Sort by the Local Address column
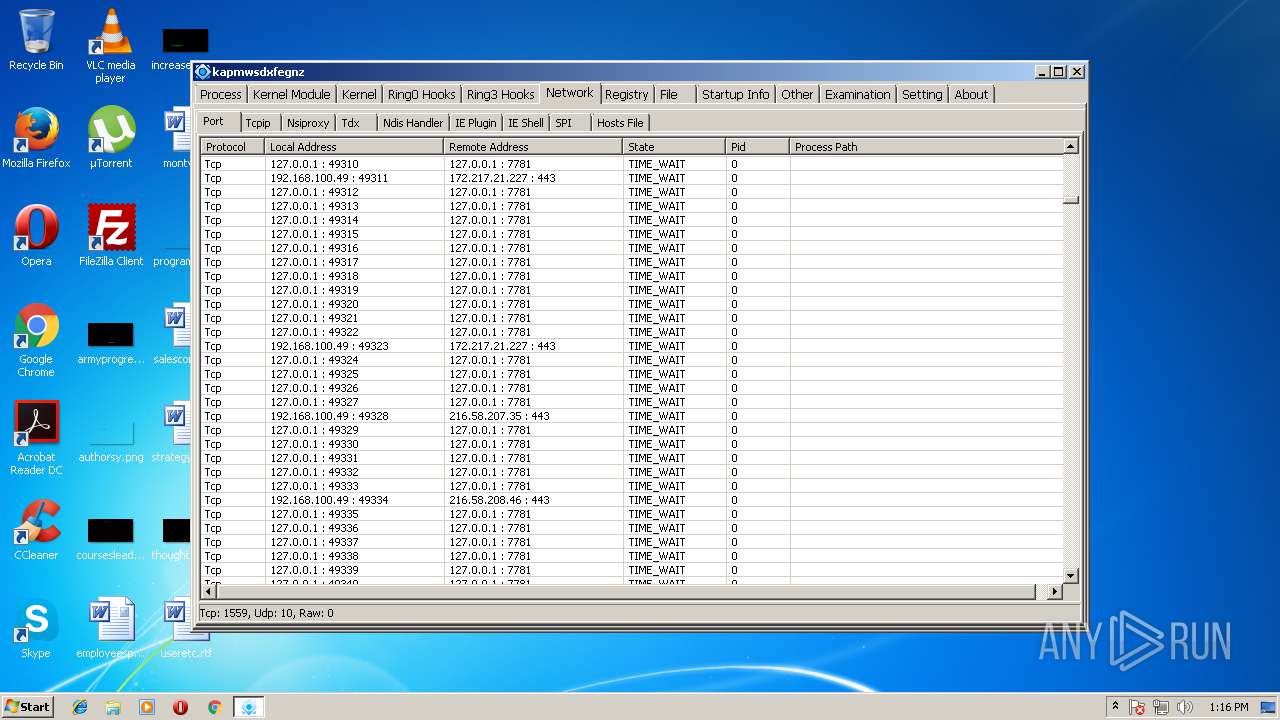This screenshot has height=720, width=1280. click(354, 146)
